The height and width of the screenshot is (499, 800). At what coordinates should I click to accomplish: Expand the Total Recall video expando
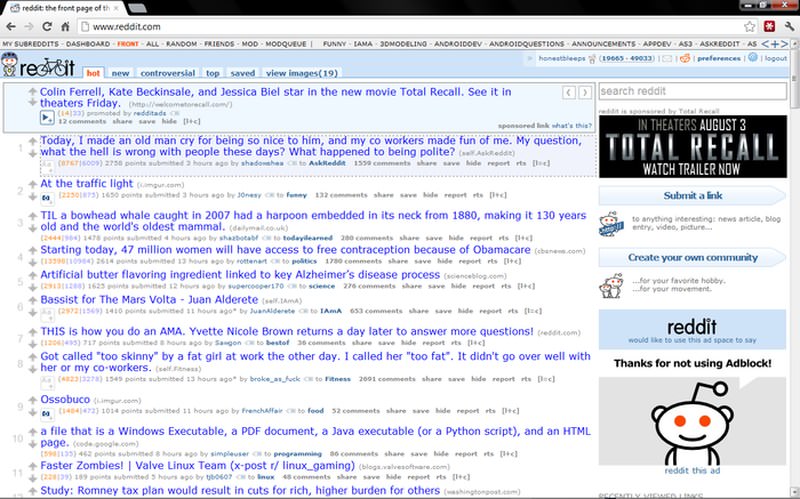coord(47,118)
